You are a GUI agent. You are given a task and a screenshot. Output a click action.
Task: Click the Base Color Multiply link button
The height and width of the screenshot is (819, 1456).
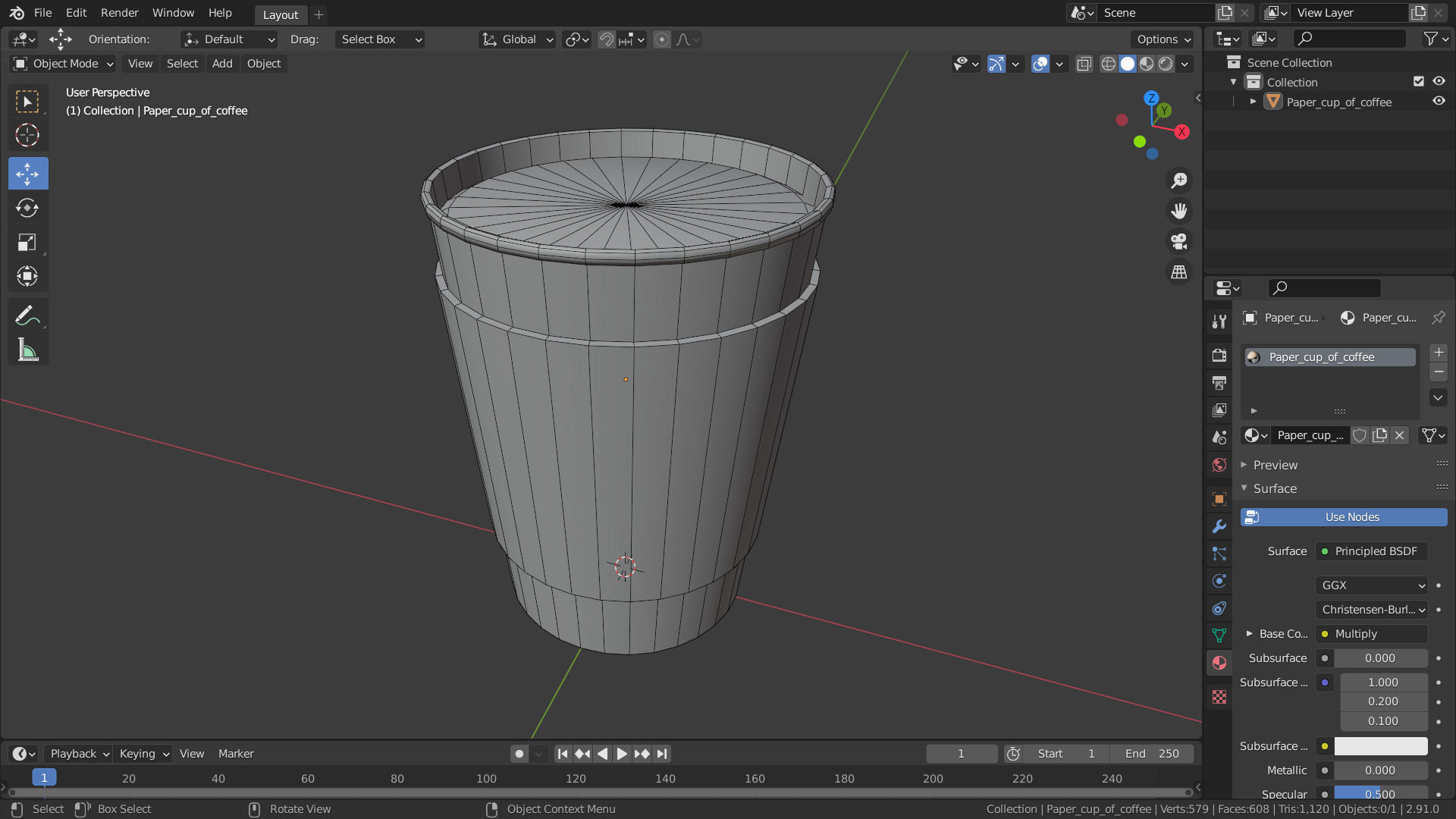(x=1372, y=634)
